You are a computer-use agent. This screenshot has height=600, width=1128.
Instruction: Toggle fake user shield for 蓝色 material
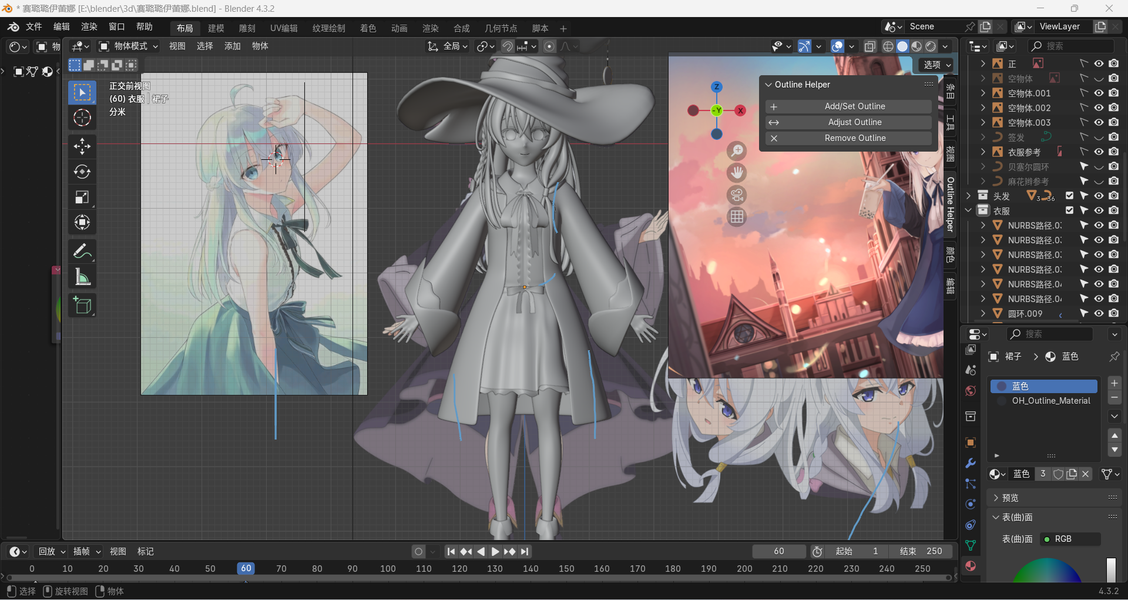(x=1058, y=474)
